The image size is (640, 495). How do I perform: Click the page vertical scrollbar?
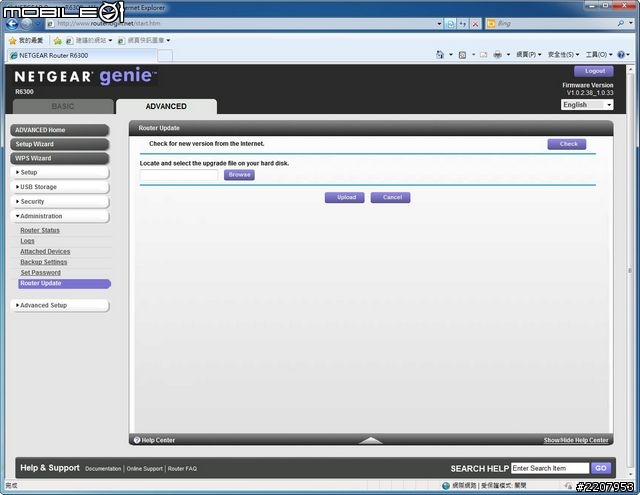tap(630, 270)
